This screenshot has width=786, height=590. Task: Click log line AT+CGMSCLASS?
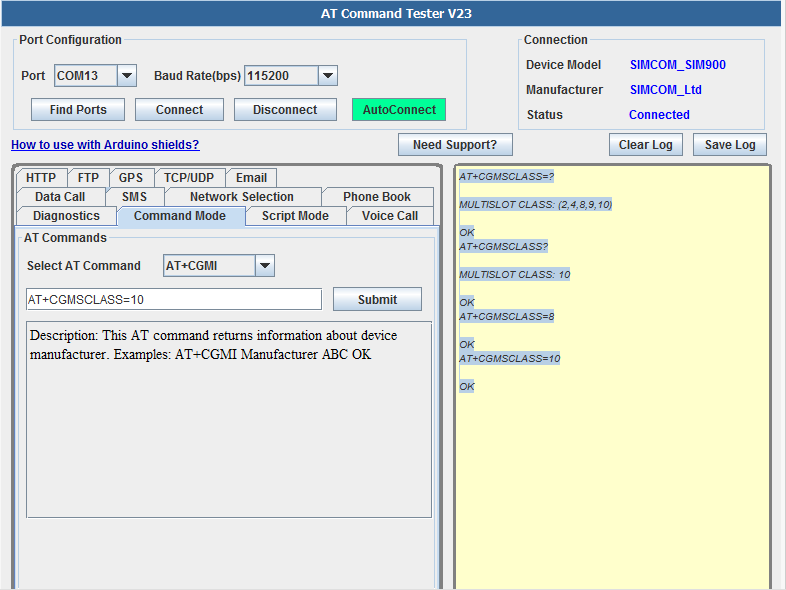pos(504,247)
